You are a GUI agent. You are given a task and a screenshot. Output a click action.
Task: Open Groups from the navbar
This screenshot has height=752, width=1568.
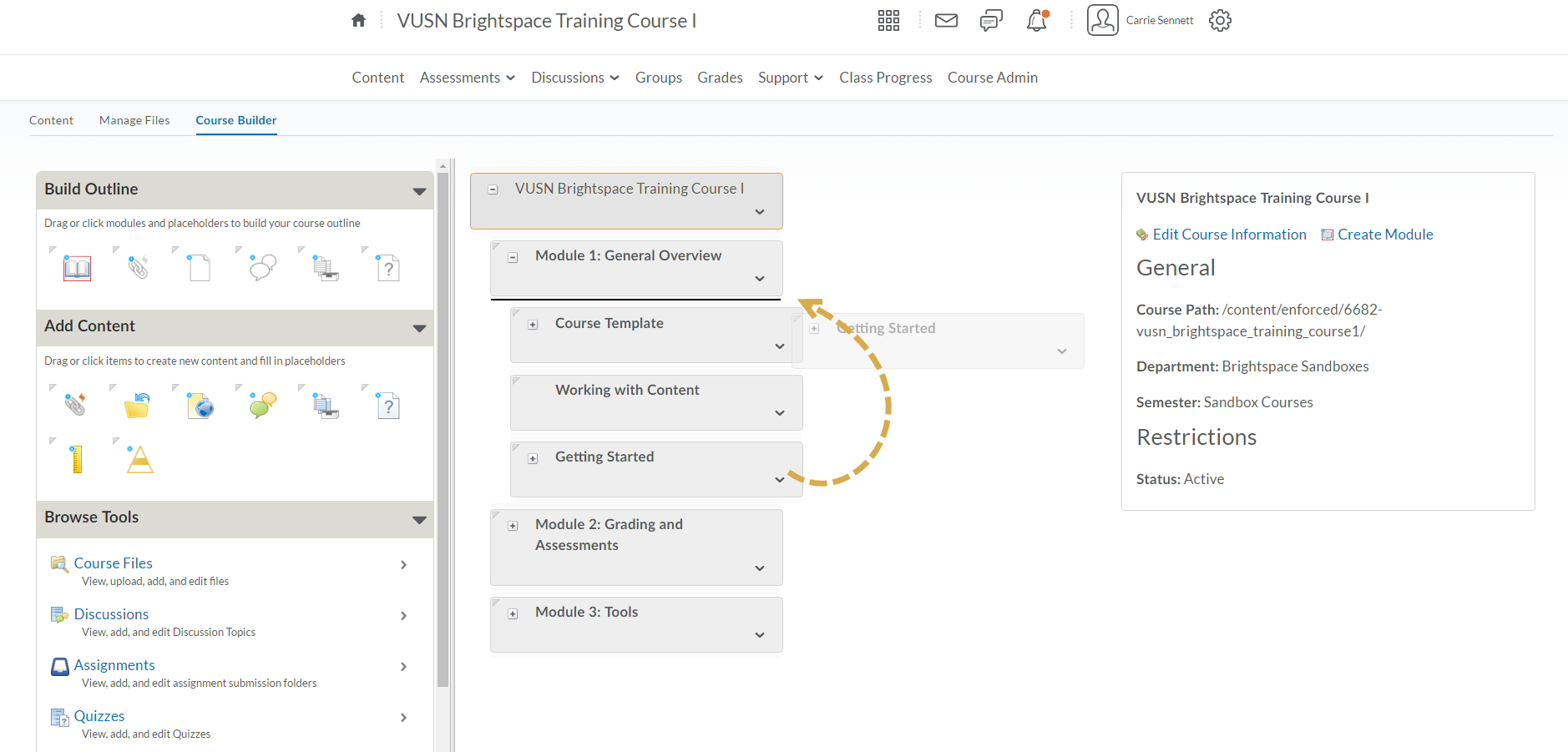click(659, 78)
